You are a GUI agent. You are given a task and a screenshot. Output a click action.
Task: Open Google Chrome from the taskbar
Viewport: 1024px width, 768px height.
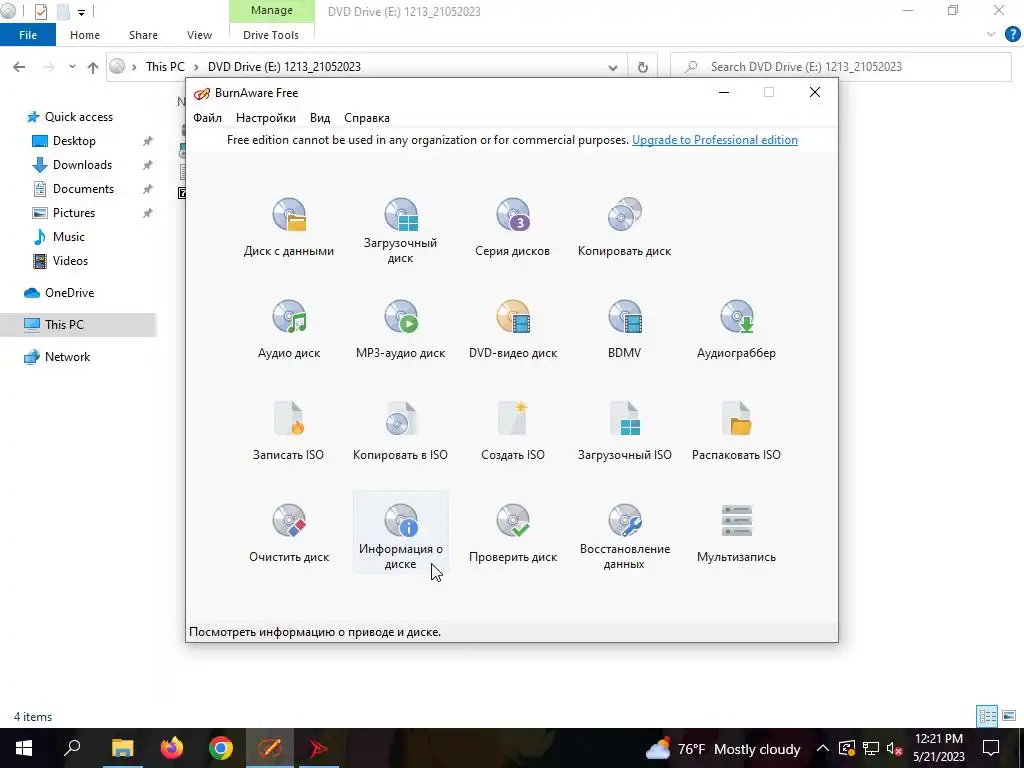point(221,748)
